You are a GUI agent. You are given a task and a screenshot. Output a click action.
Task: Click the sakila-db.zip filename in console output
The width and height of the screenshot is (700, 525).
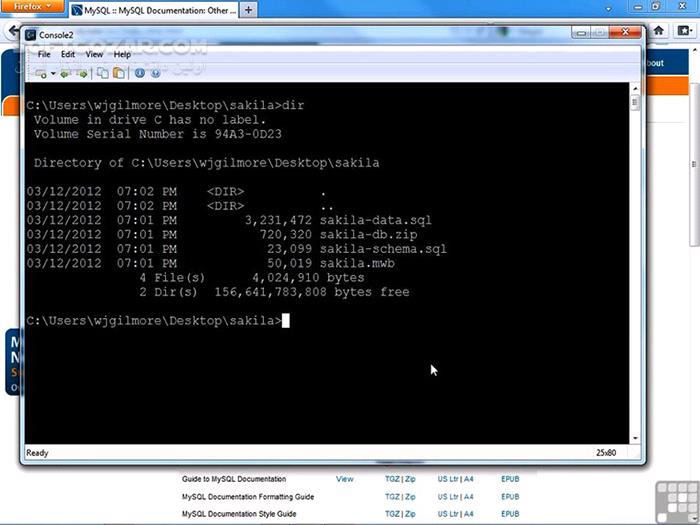coord(368,234)
